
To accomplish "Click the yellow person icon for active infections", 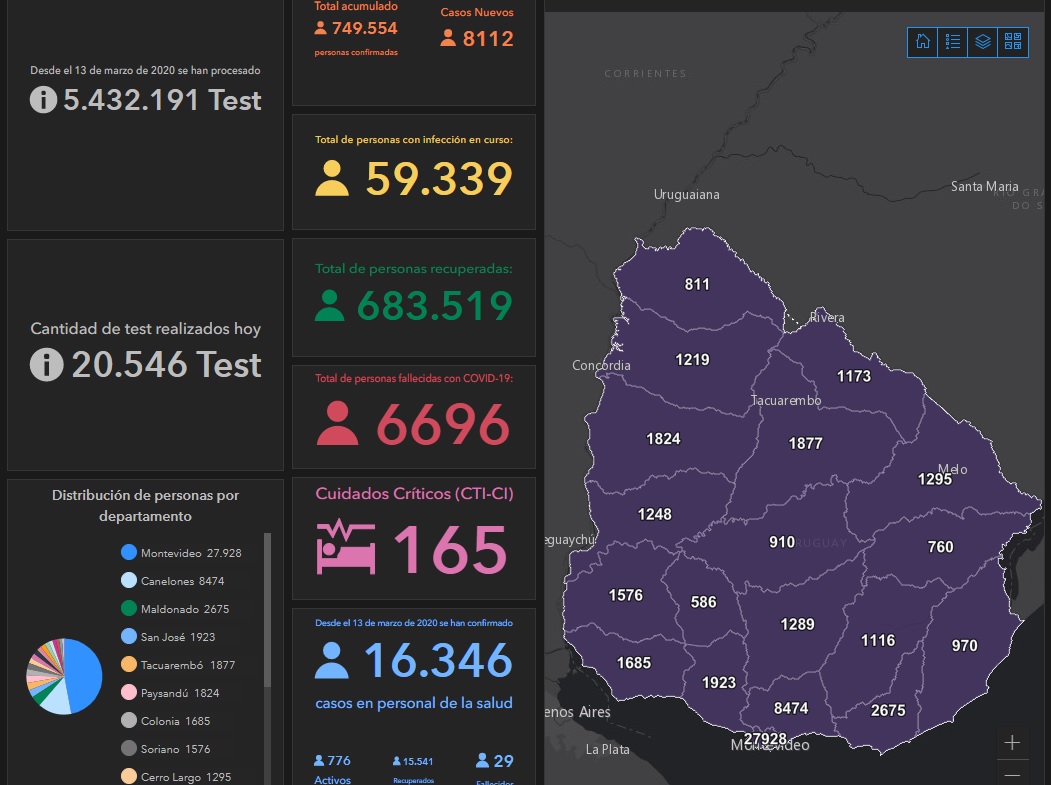I will click(x=332, y=179).
